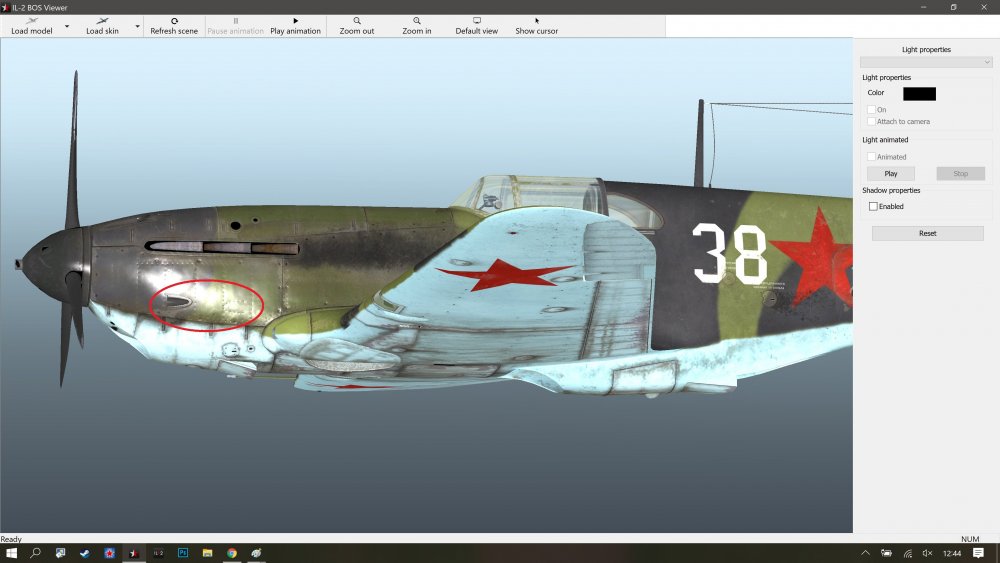Click the muted volume tray icon
Viewport: 1000px width, 563px height.
927,553
